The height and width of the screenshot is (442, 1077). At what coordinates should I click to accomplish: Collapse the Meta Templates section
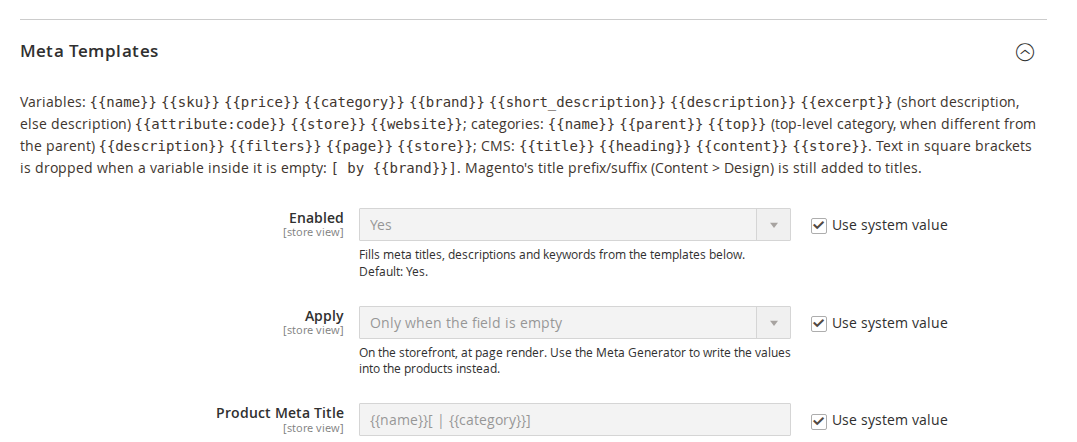[1024, 52]
